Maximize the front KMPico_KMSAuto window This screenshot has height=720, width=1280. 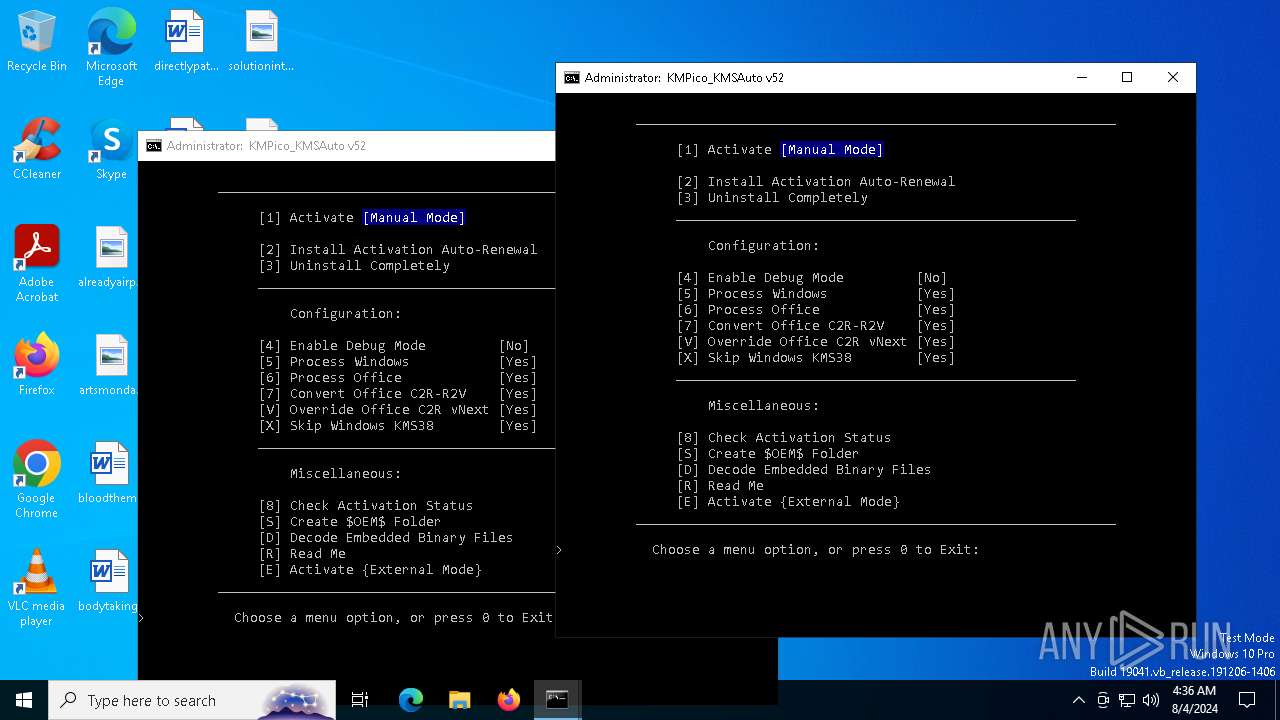(1127, 78)
